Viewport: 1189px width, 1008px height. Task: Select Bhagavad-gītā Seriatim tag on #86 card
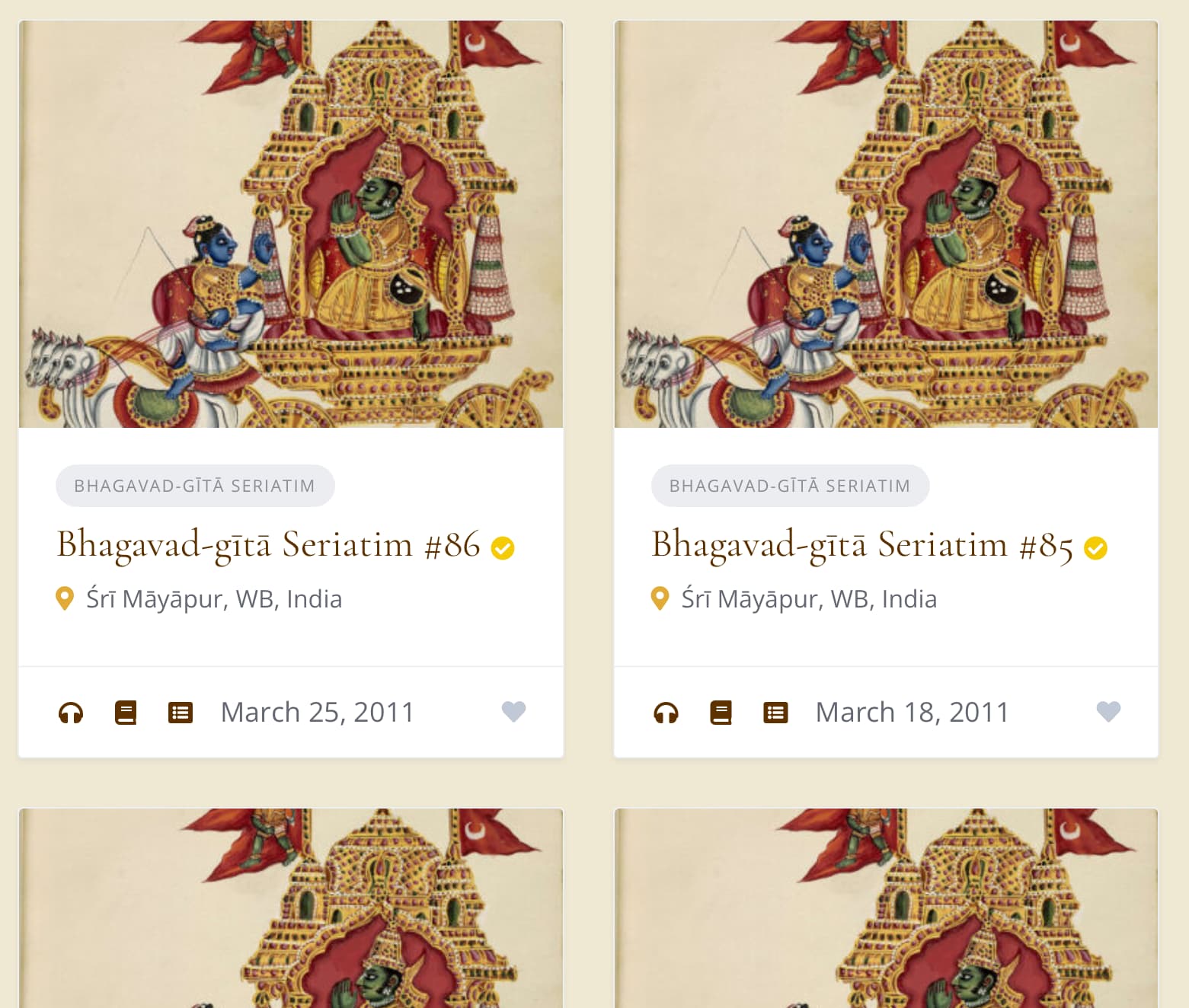pyautogui.click(x=195, y=486)
